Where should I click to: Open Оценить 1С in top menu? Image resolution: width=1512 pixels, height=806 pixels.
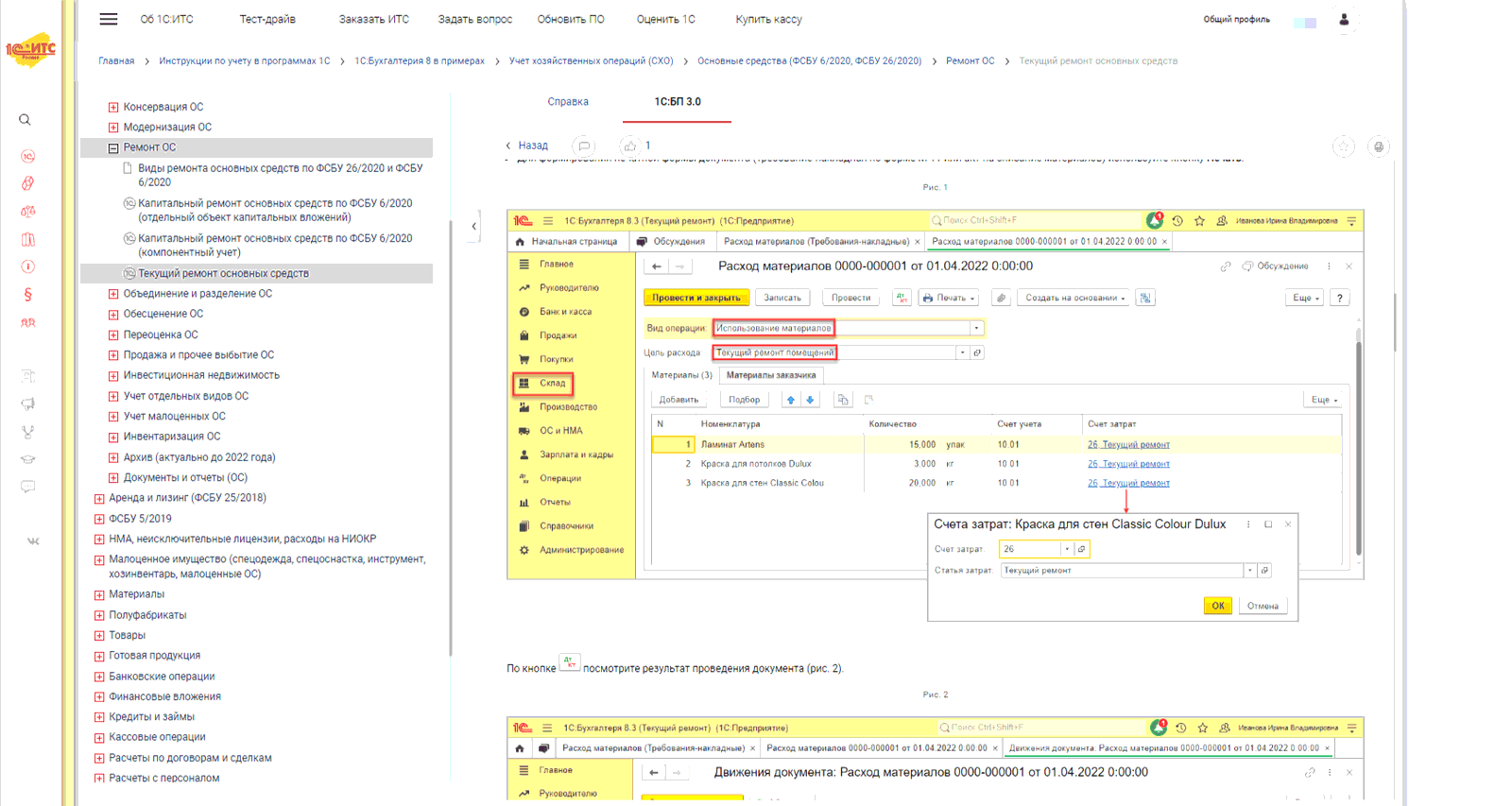click(x=666, y=19)
